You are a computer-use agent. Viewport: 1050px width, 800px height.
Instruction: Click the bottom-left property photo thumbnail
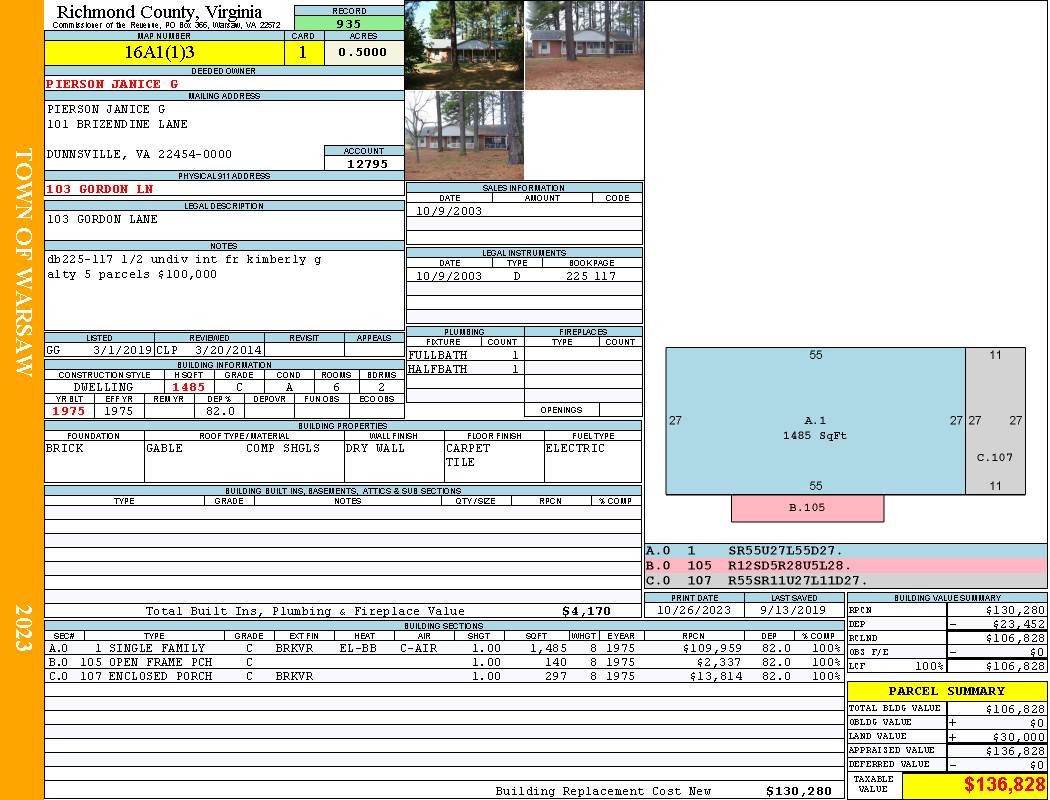click(464, 135)
